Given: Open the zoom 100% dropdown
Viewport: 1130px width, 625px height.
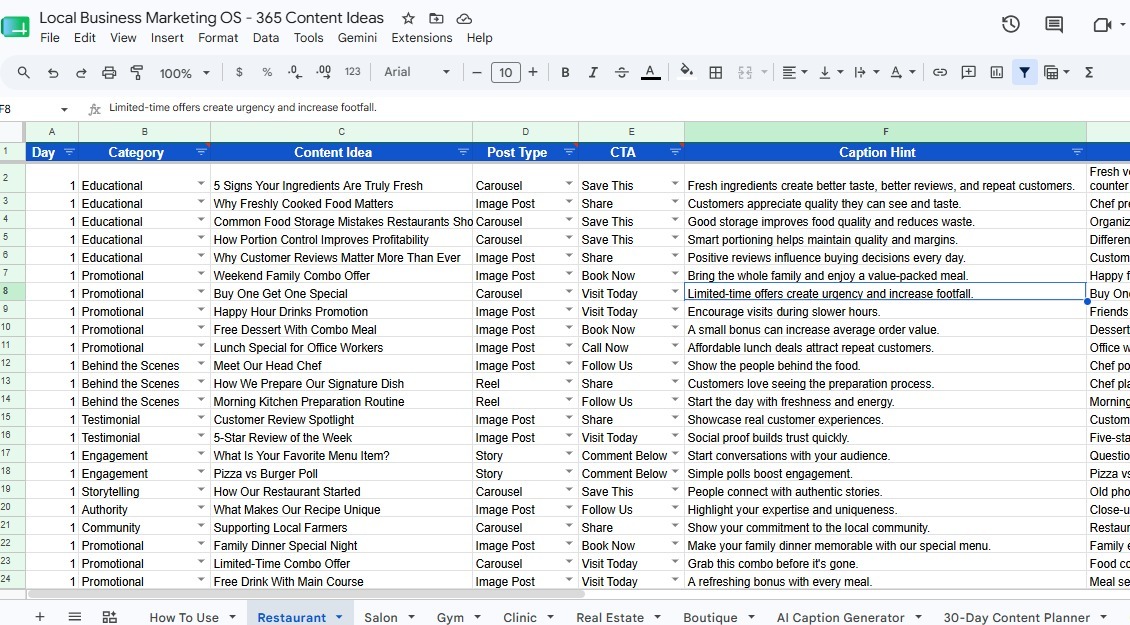Looking at the screenshot, I should (x=184, y=73).
